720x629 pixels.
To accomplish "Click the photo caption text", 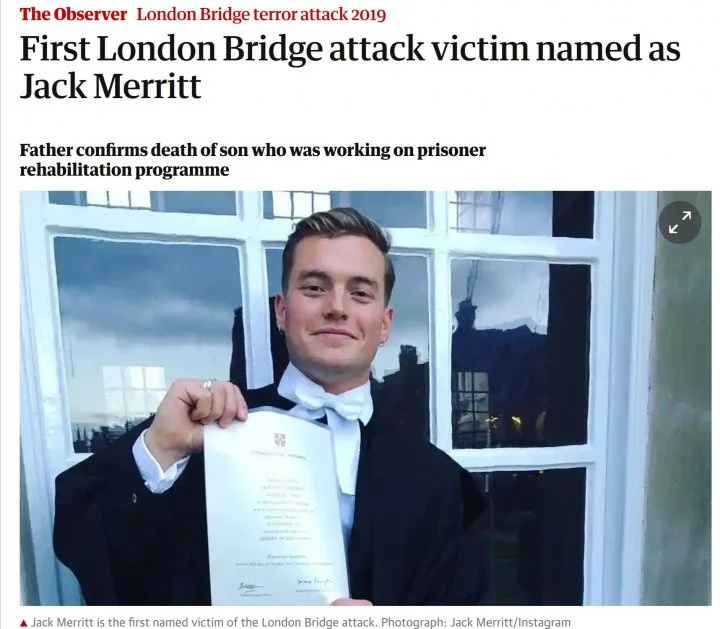I will [x=301, y=623].
